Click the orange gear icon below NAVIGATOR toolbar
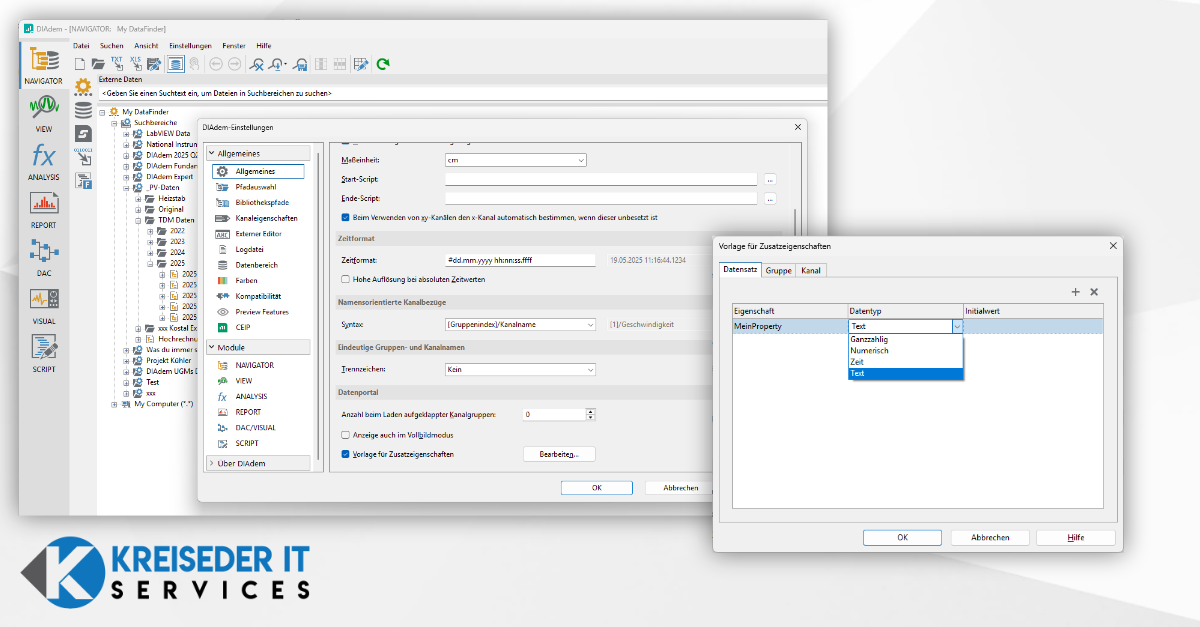1200x627 pixels. 84,86
